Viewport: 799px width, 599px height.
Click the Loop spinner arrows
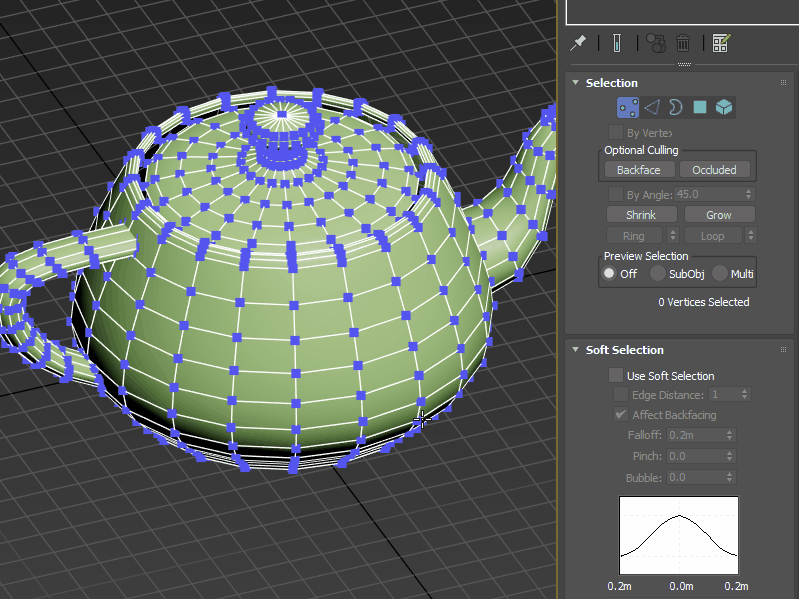click(751, 235)
